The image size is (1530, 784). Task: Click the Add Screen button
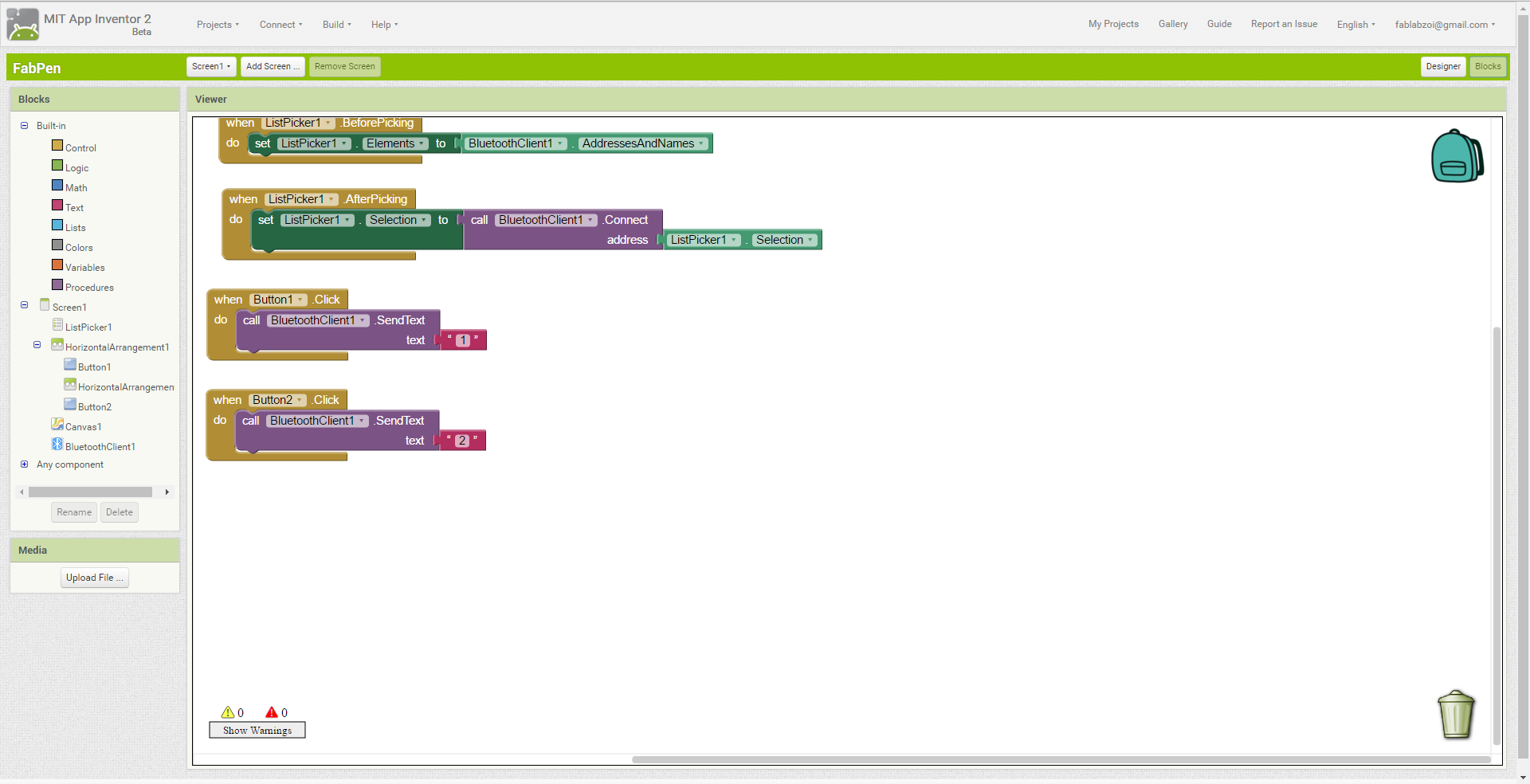[x=273, y=66]
